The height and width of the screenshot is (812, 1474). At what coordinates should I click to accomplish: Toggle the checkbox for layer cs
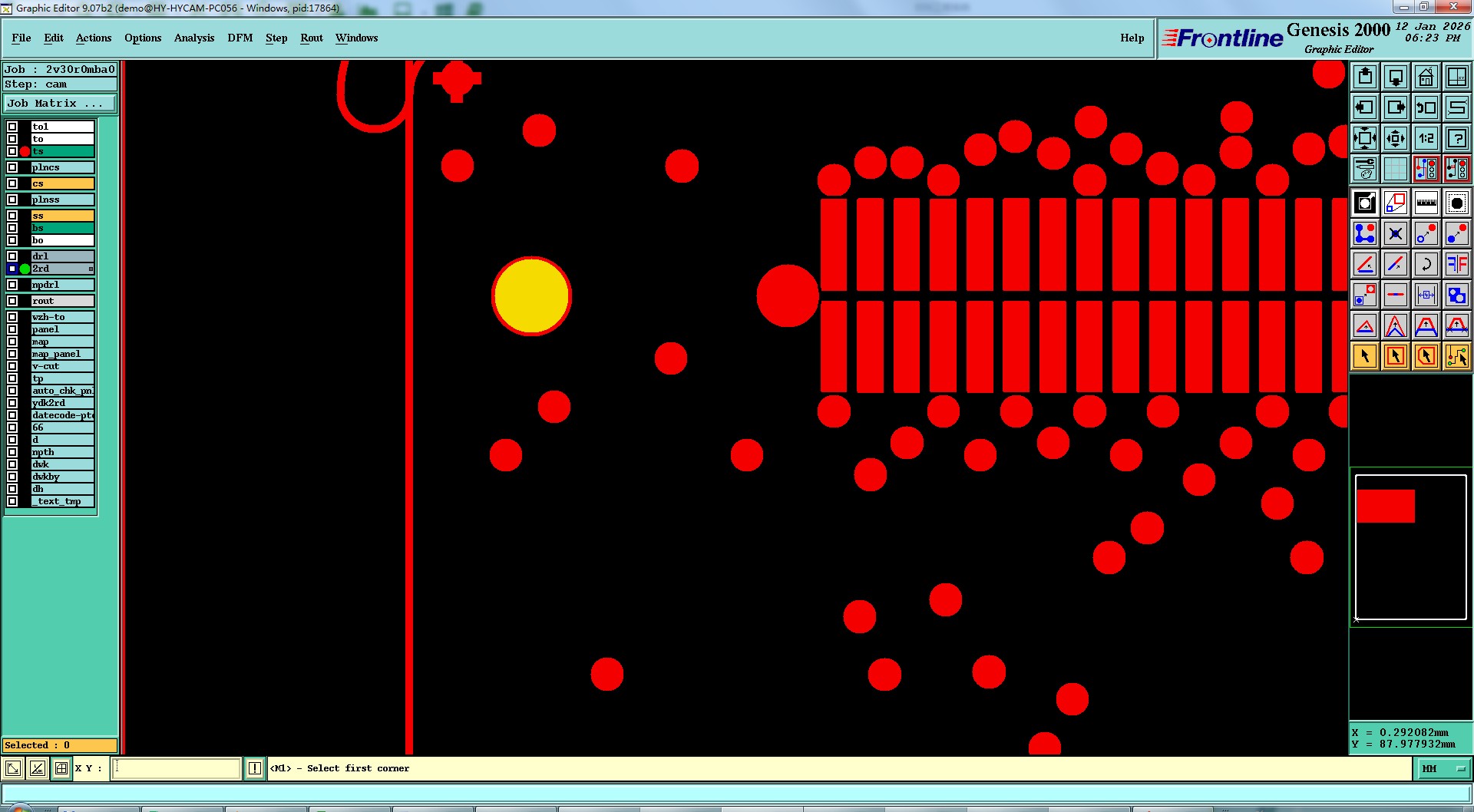12,183
